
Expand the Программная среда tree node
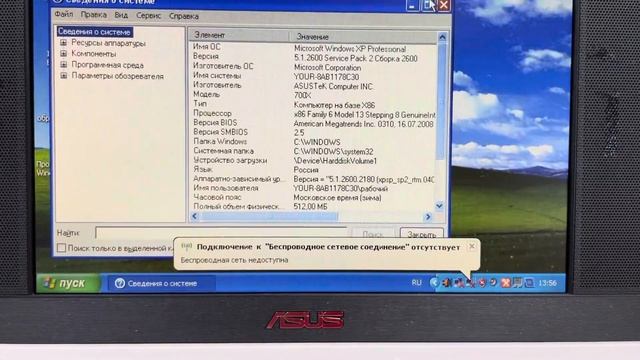(64, 64)
